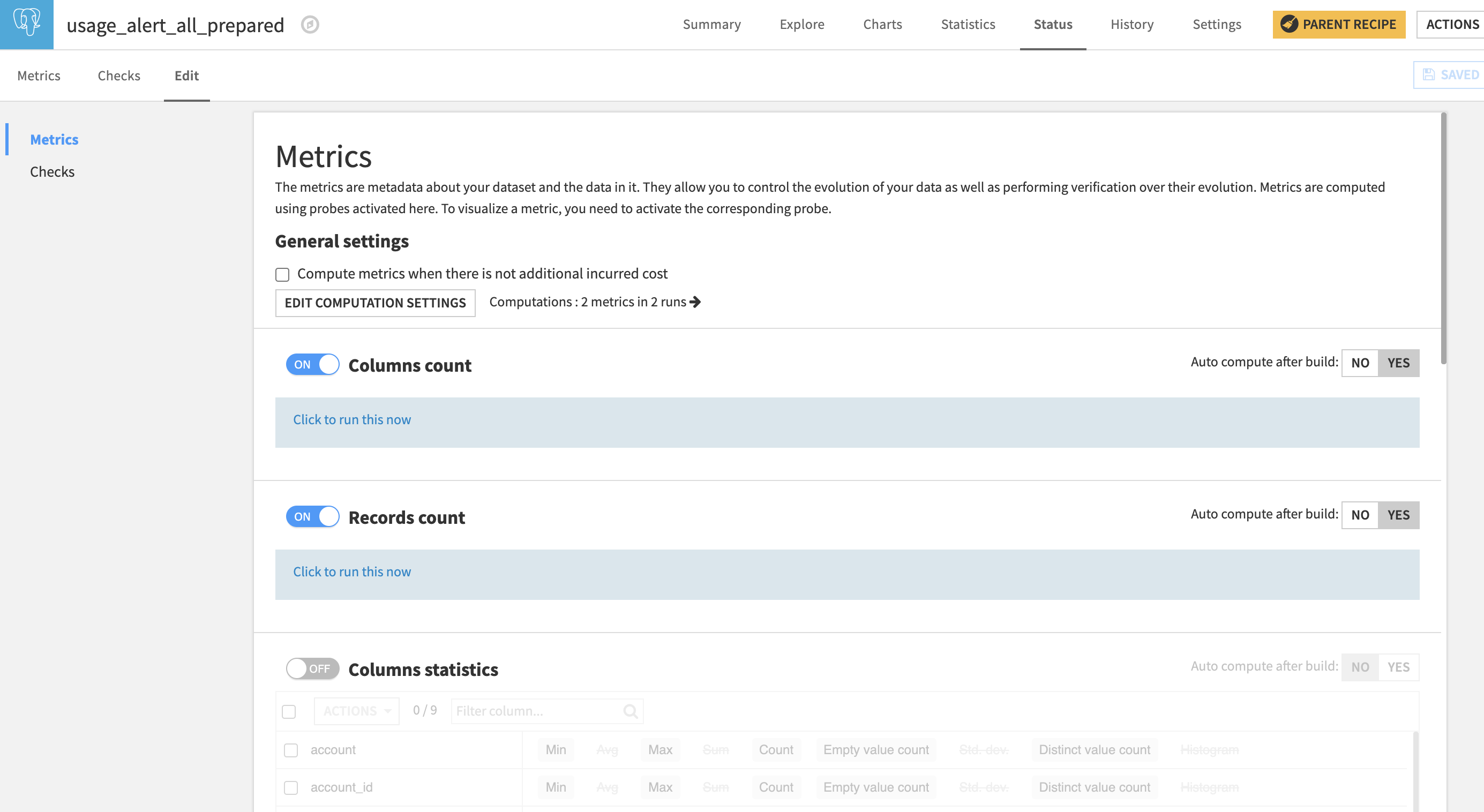Click EDIT COMPUTATION SETTINGS button
1484x812 pixels.
[x=376, y=303]
